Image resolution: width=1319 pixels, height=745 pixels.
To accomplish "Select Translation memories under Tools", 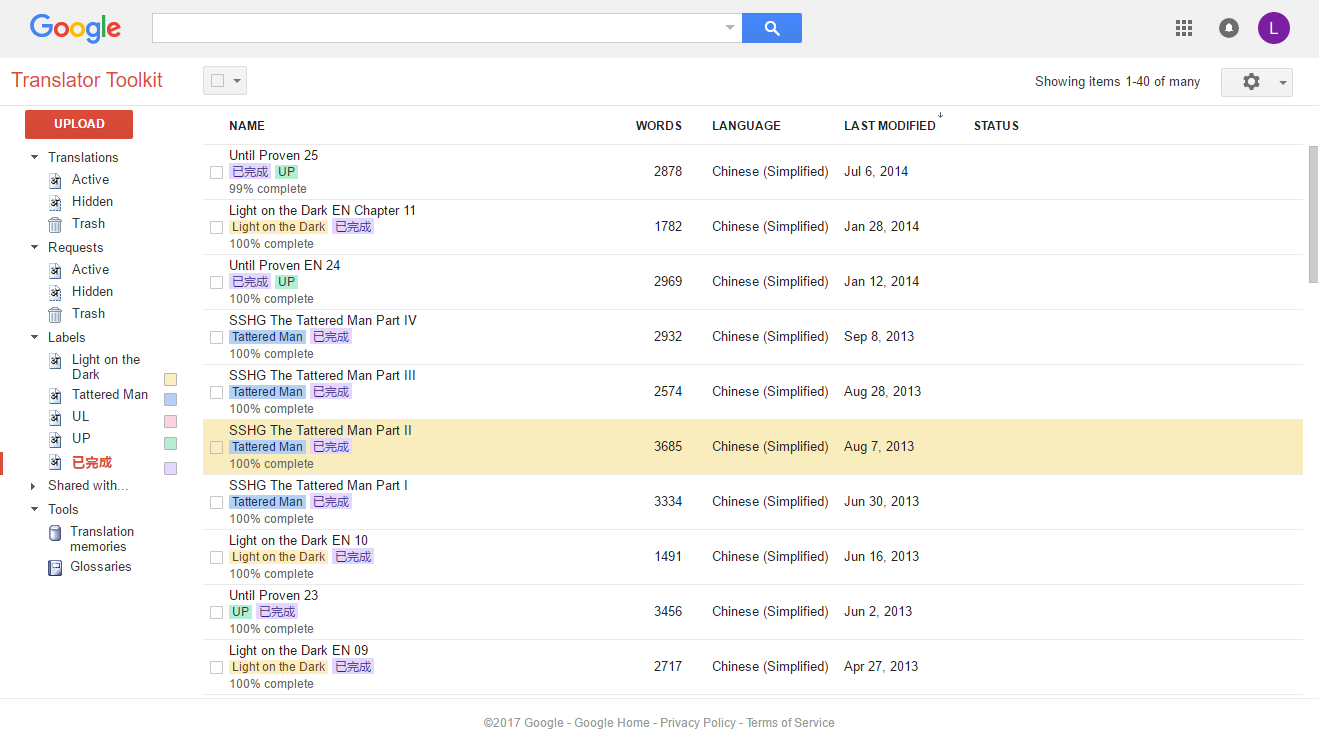I will (x=102, y=539).
